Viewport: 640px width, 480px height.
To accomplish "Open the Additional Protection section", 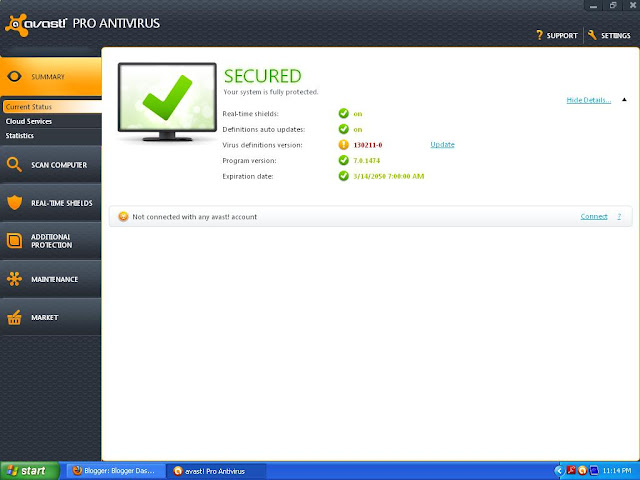I will tap(51, 240).
